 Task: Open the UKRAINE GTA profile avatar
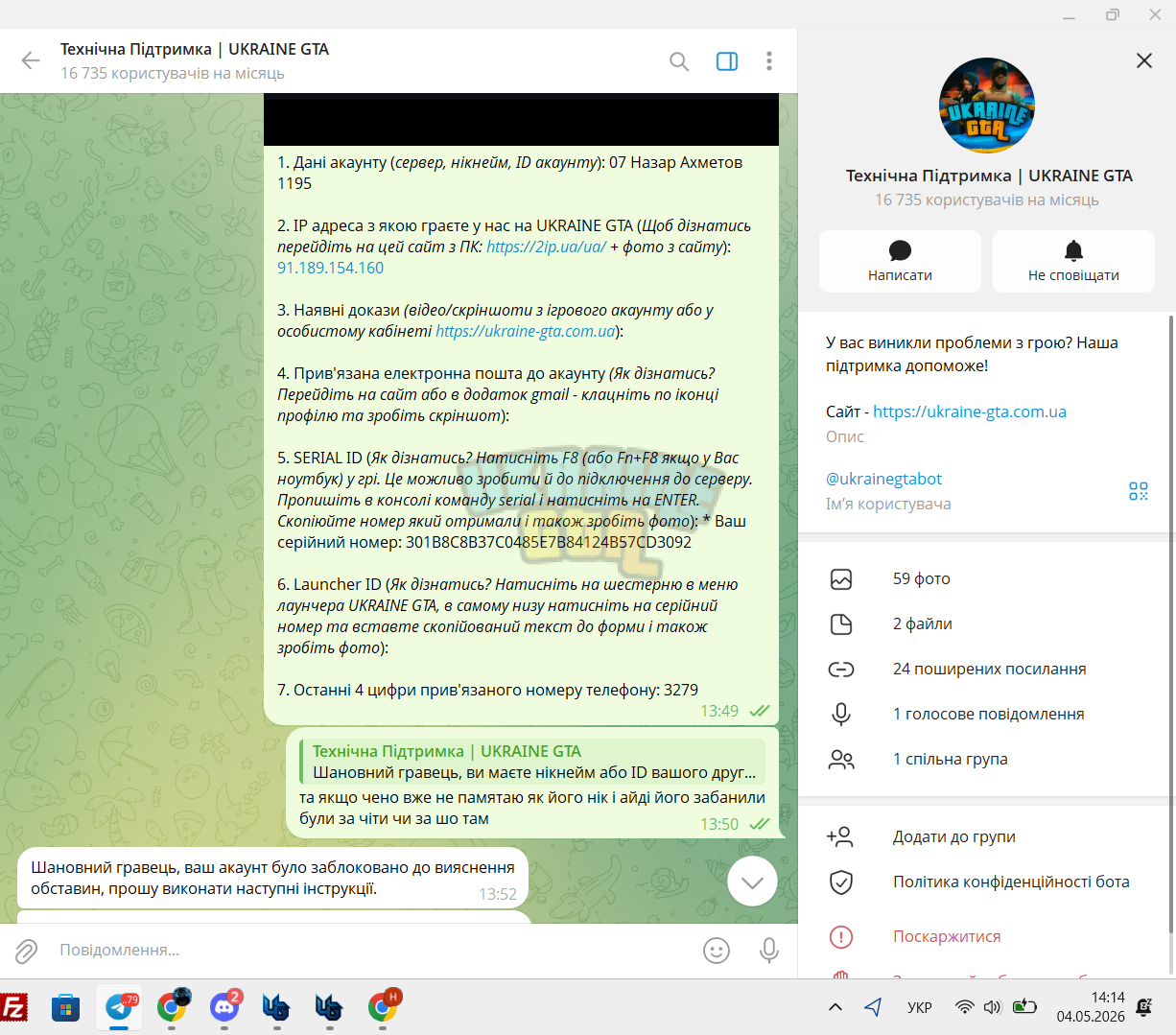tap(987, 106)
